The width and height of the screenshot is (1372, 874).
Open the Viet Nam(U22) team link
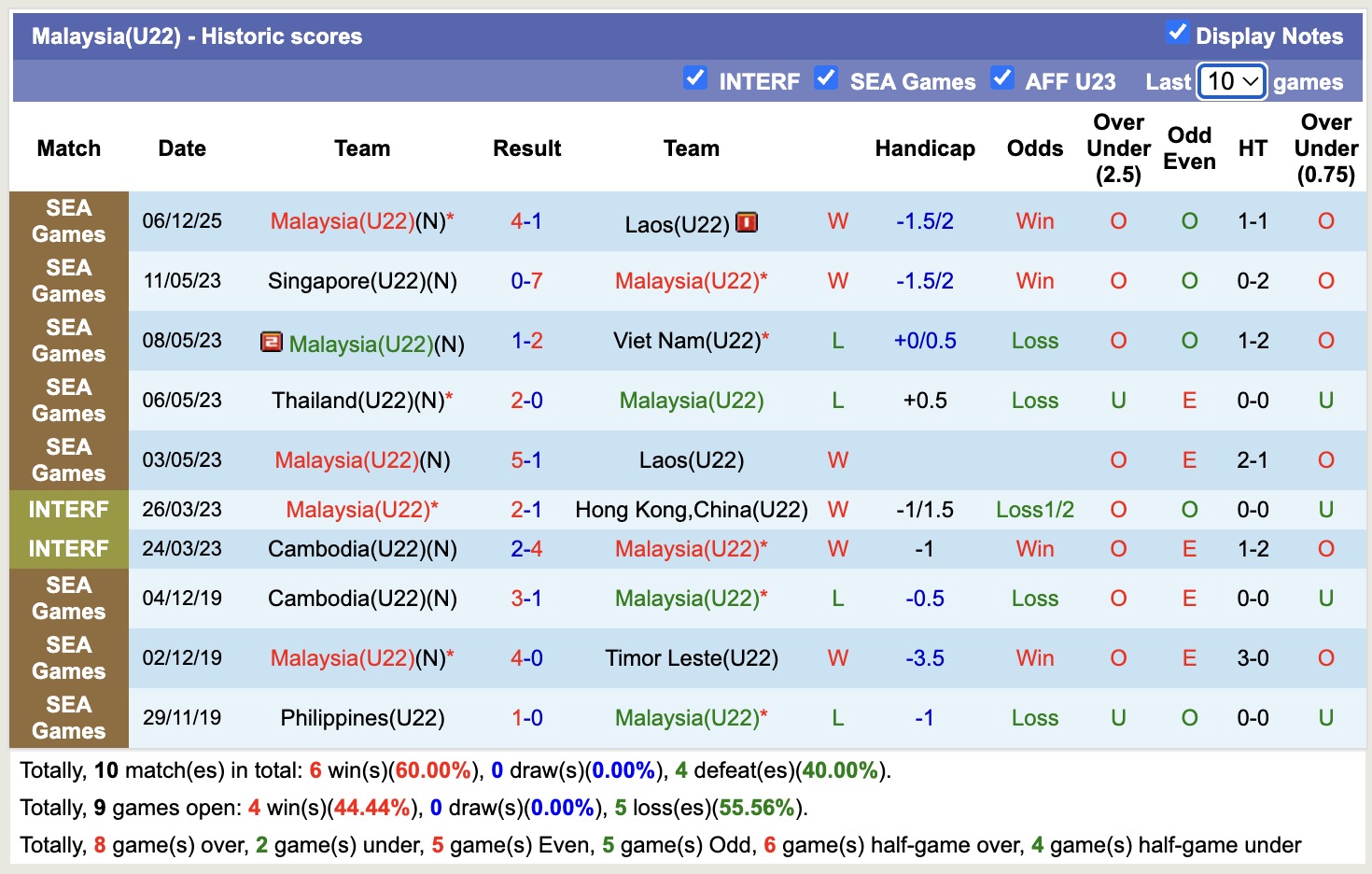point(687,341)
